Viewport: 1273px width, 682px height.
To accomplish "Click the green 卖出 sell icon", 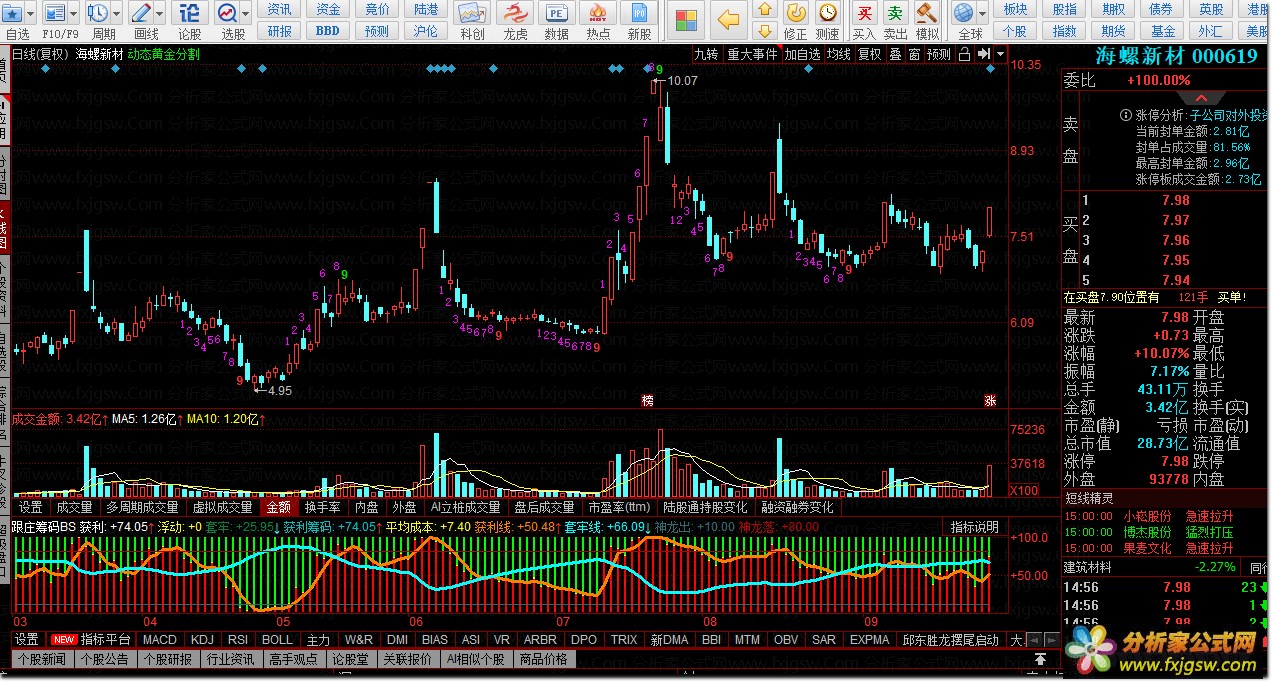I will click(895, 13).
